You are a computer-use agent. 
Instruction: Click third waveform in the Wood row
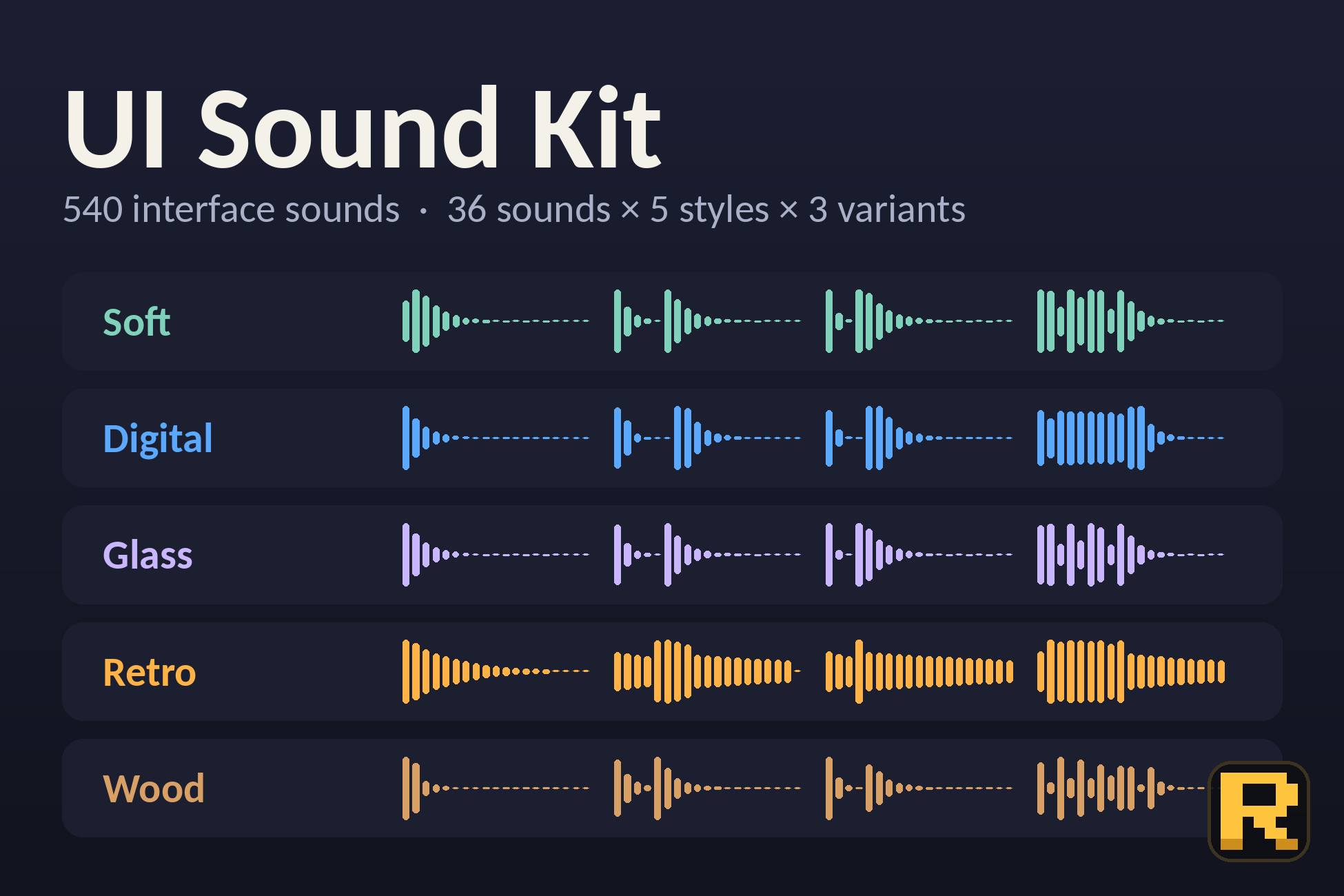click(x=919, y=788)
